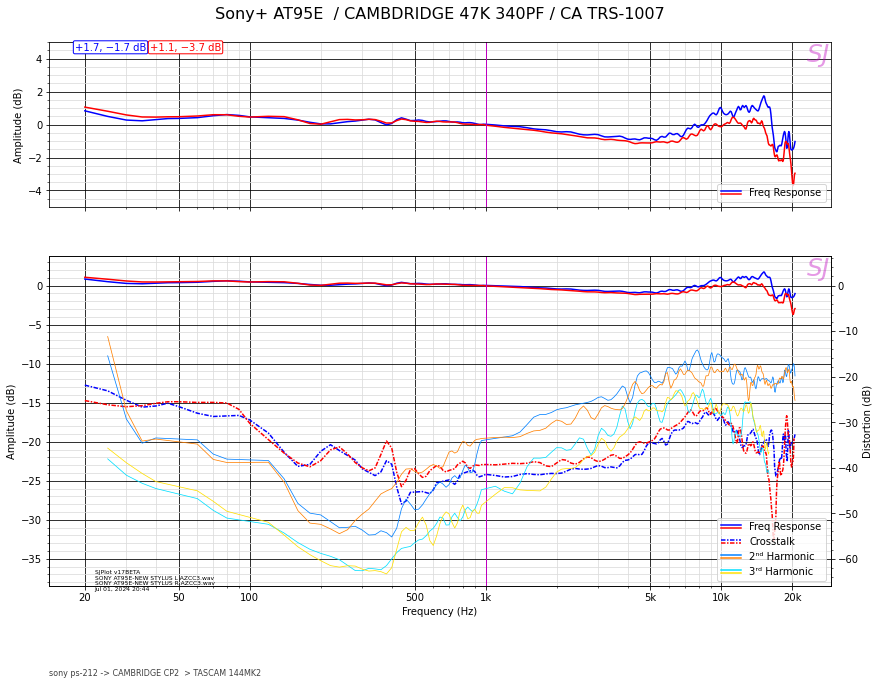The height and width of the screenshot is (685, 879).
Task: Click the "500" tick on the frequency axis
Action: tap(415, 598)
